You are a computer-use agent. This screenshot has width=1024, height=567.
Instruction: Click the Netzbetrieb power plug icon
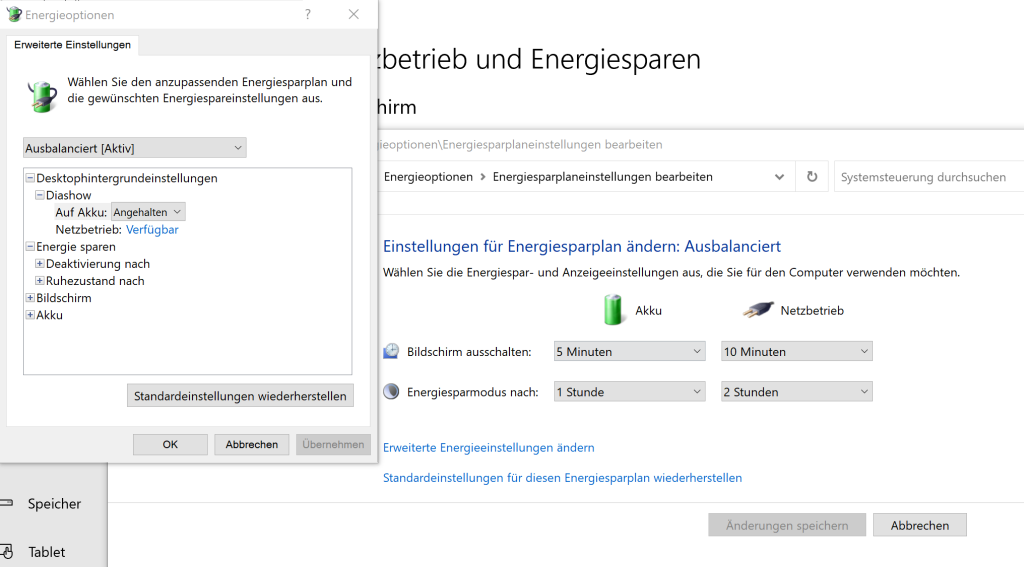[x=758, y=310]
